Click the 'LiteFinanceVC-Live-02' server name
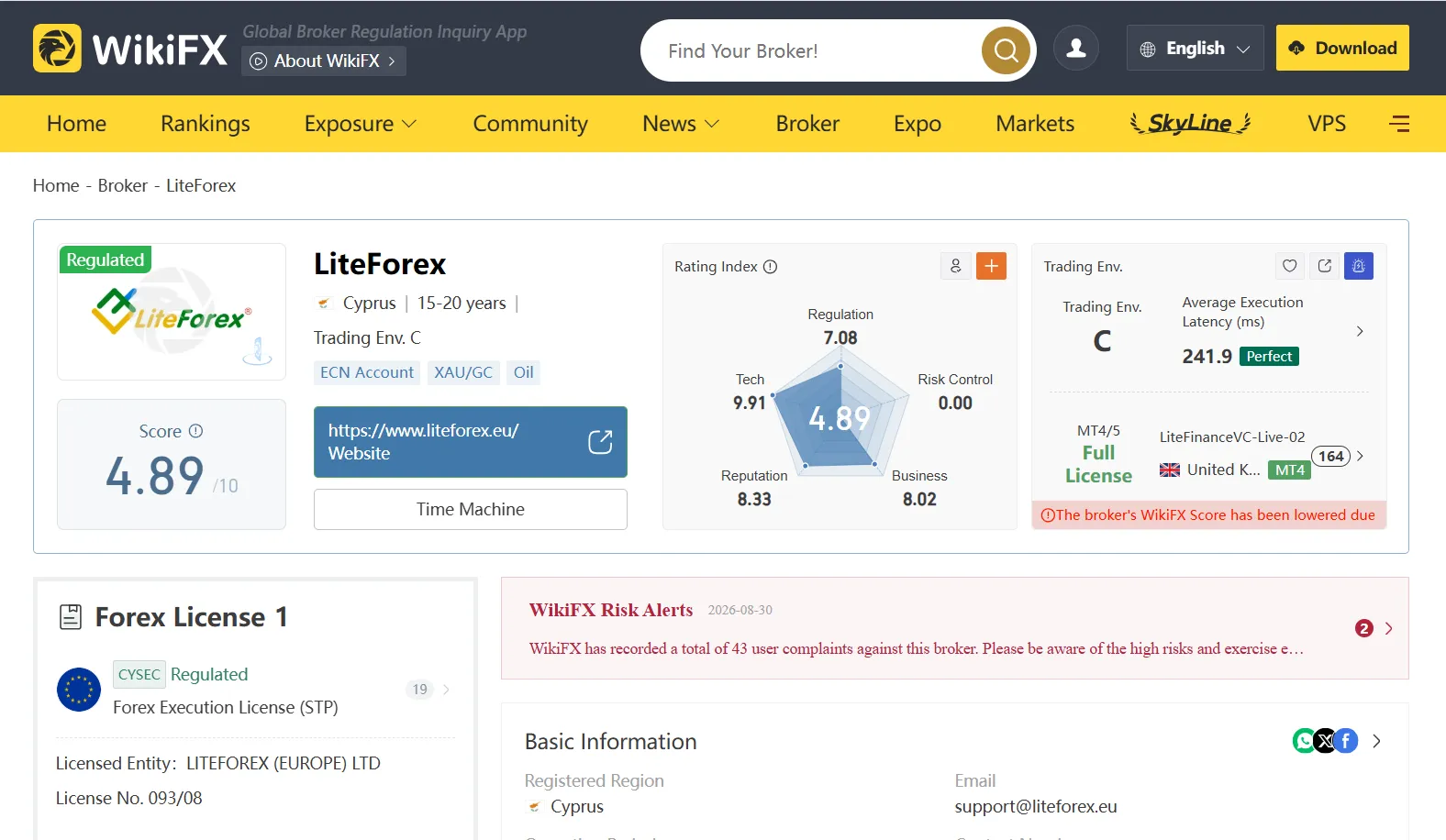 [1232, 437]
